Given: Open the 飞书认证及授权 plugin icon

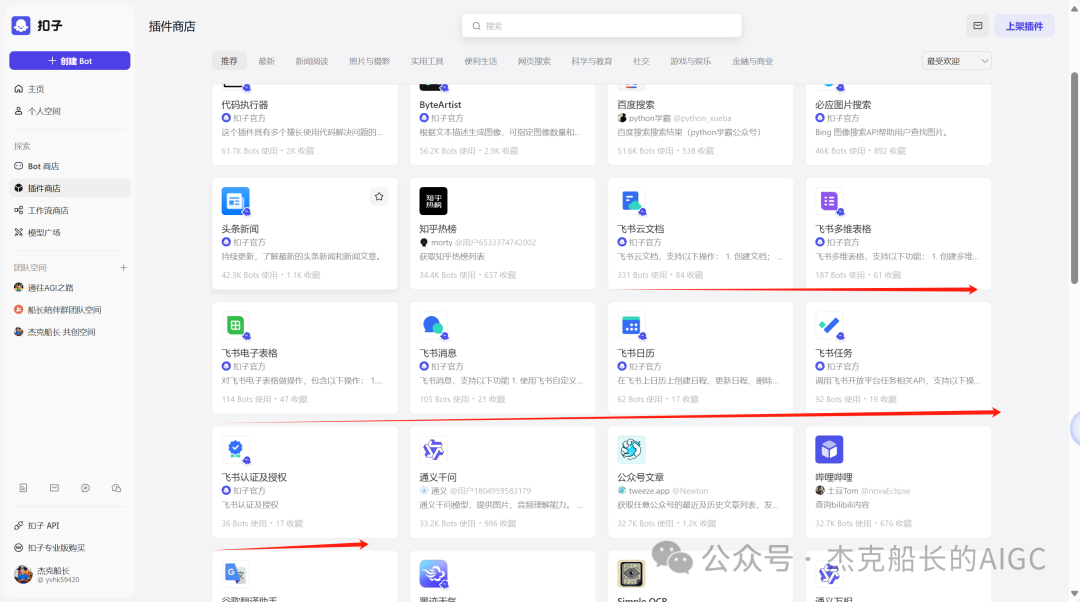Looking at the screenshot, I should coord(236,450).
